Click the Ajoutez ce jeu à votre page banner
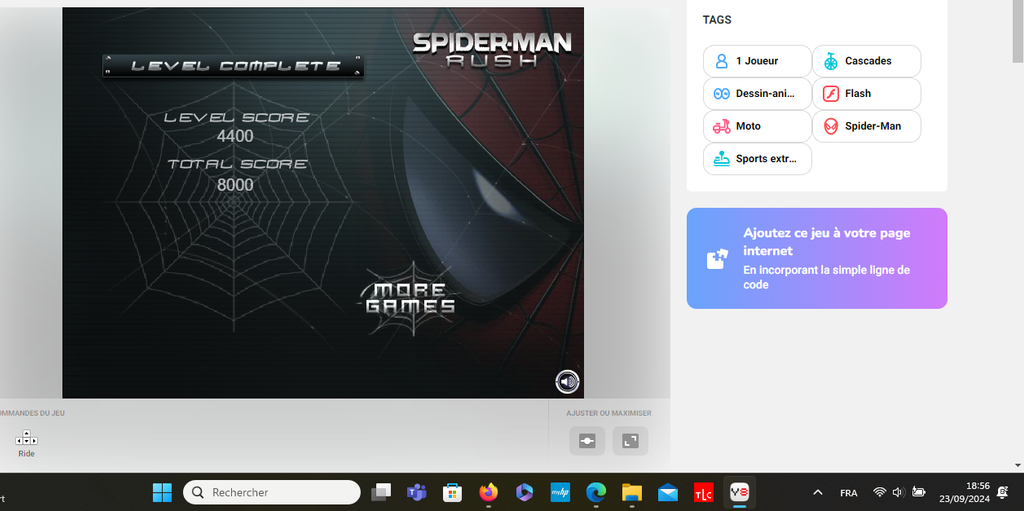This screenshot has height=511, width=1024. click(817, 258)
